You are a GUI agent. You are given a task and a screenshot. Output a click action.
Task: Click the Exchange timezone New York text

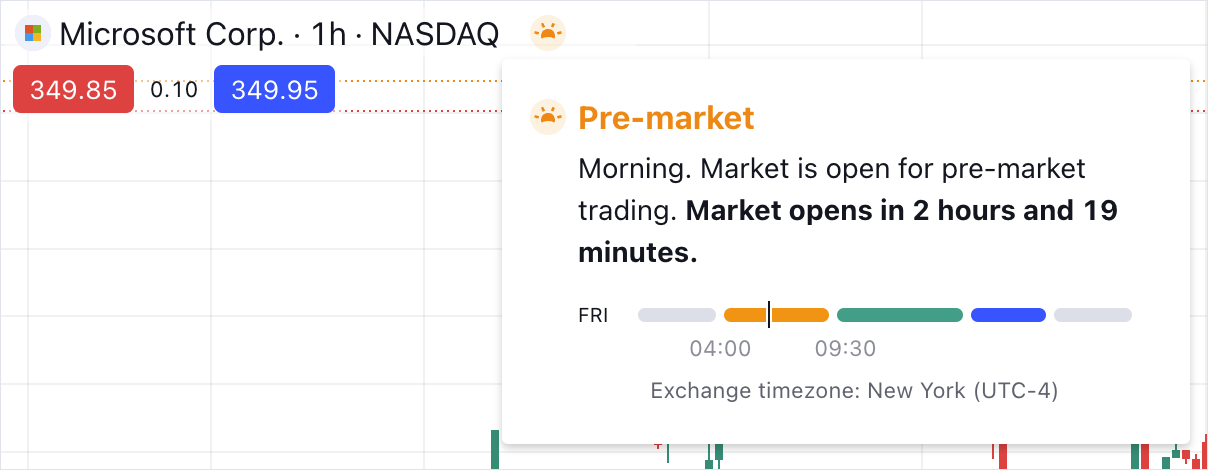[854, 390]
